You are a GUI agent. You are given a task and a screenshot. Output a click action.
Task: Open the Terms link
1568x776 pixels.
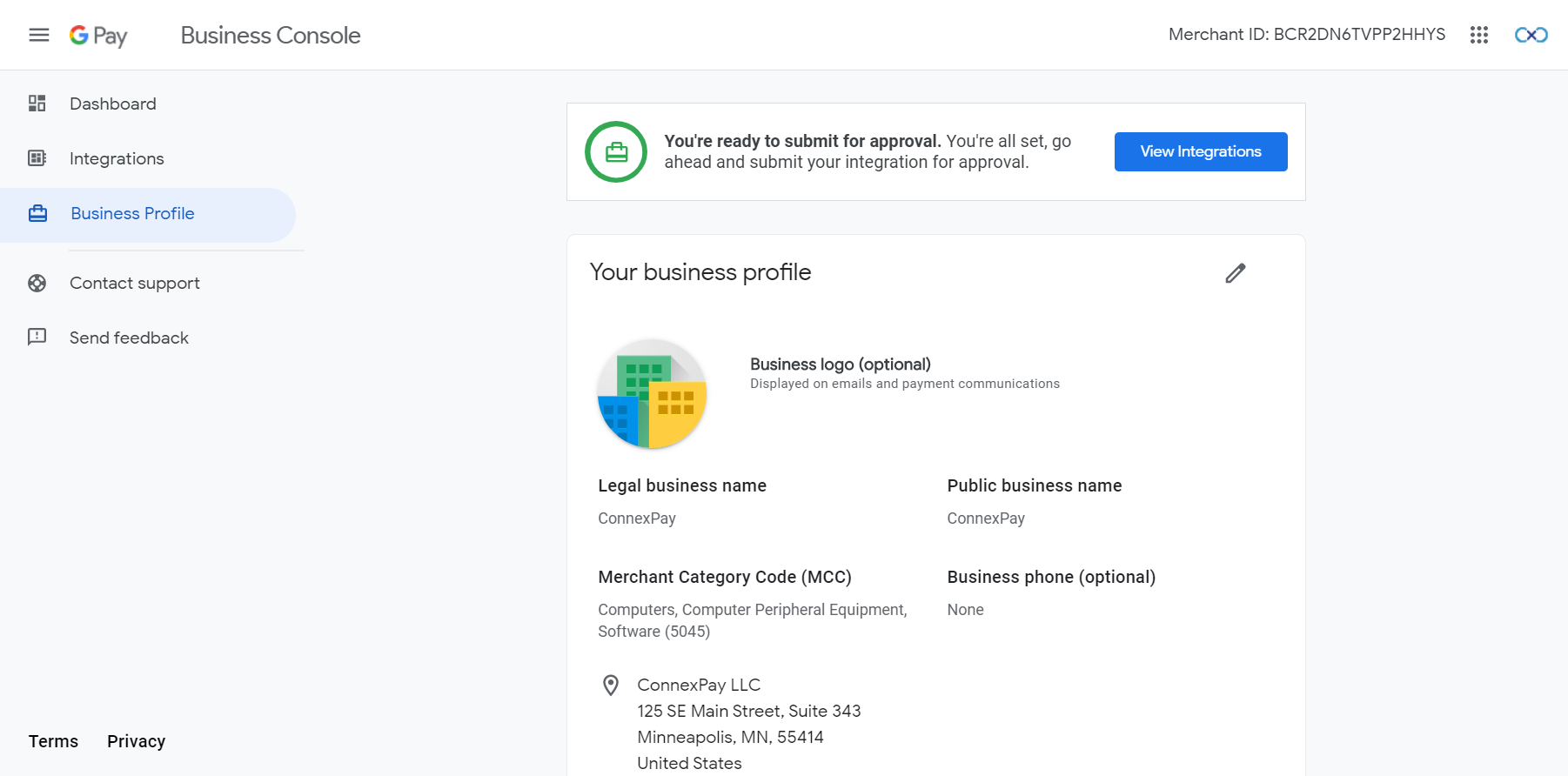coord(53,741)
